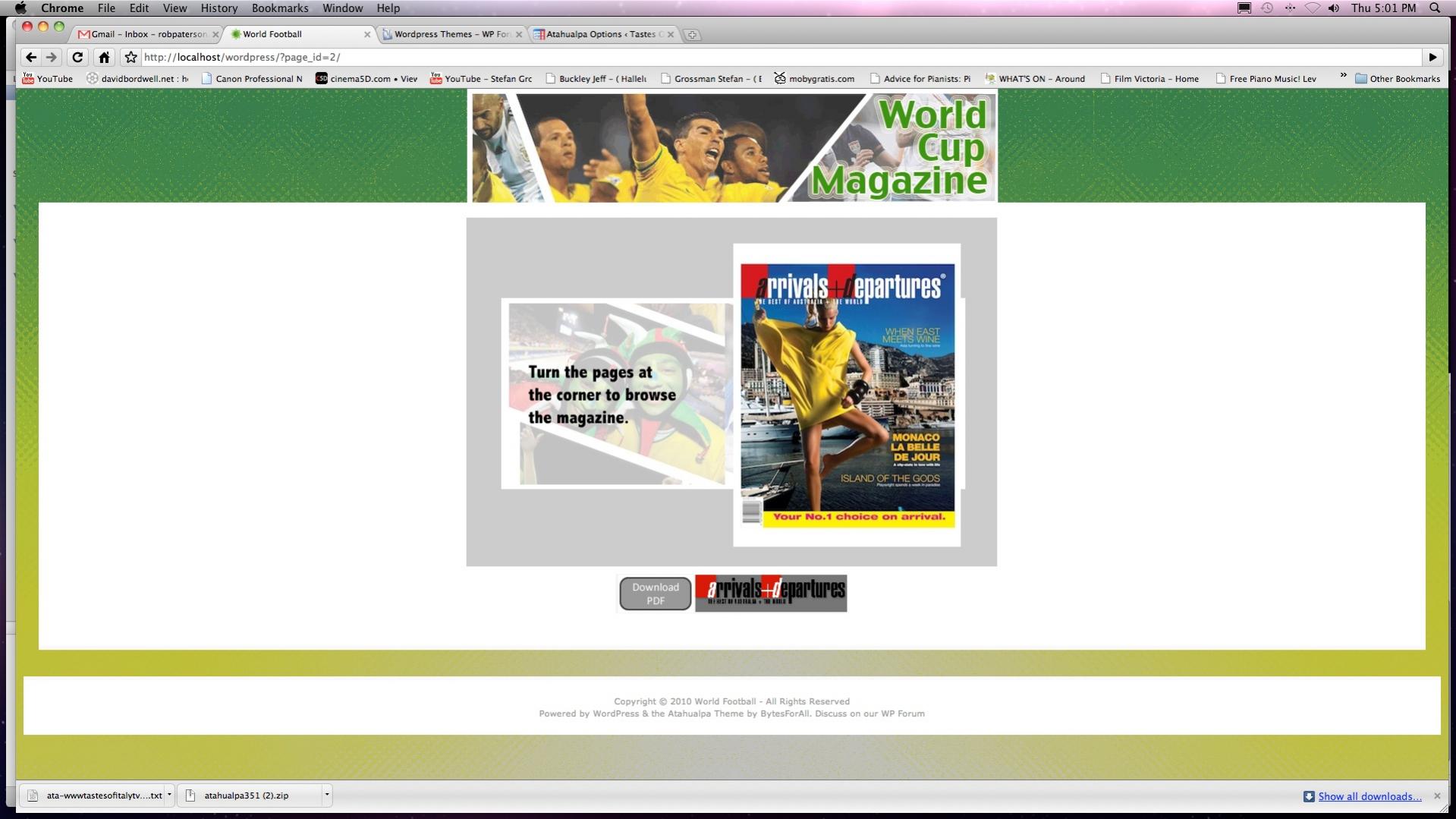The image size is (1456, 819).
Task: Click the Wi-Fi status icon
Action: [1312, 8]
